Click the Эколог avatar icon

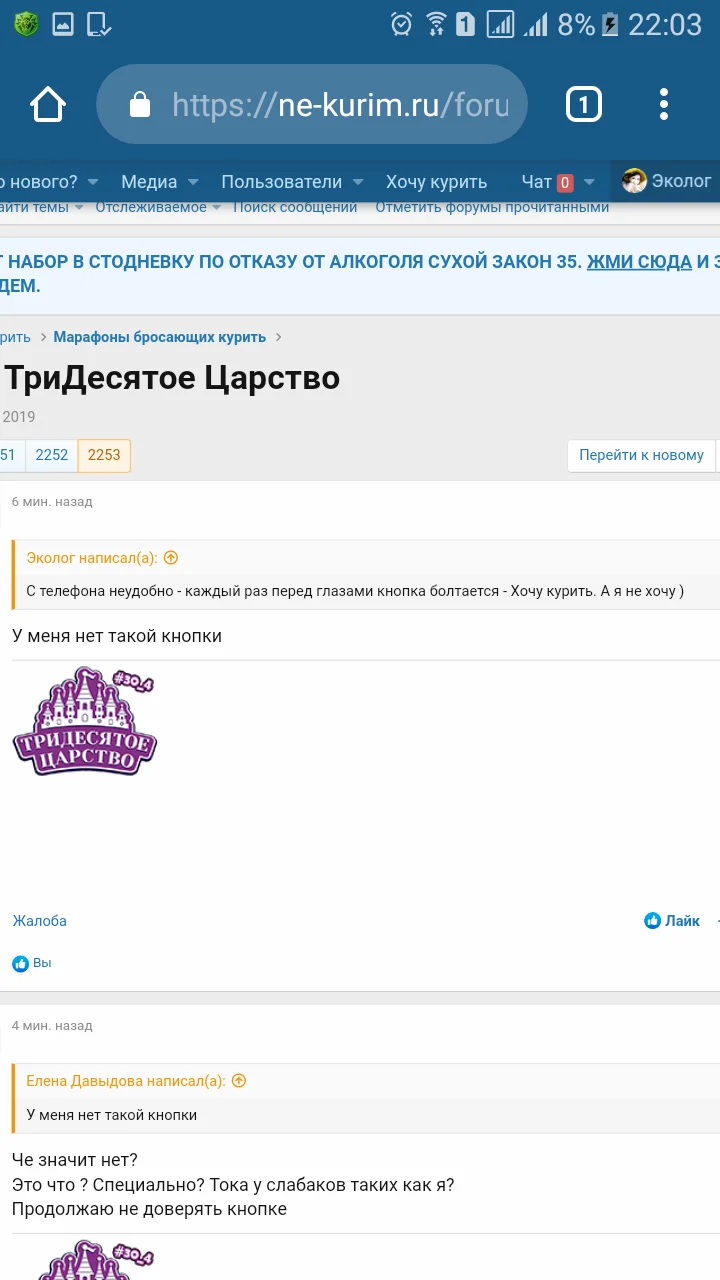click(634, 181)
